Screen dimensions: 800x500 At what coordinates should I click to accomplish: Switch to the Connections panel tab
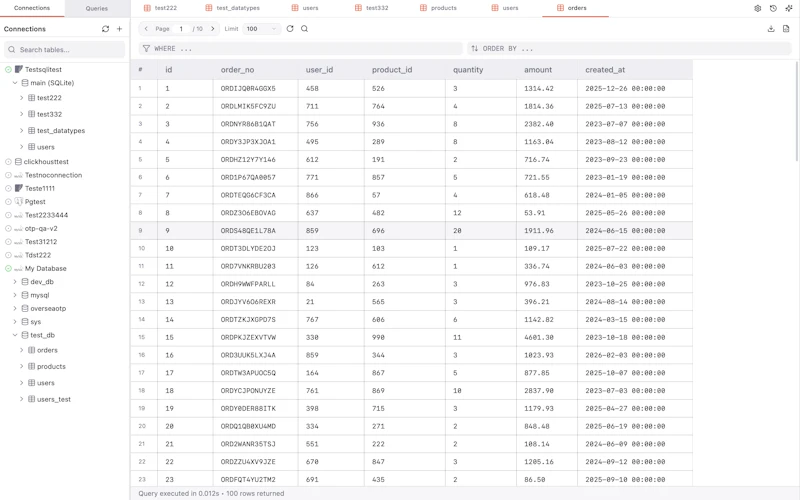pyautogui.click(x=32, y=8)
